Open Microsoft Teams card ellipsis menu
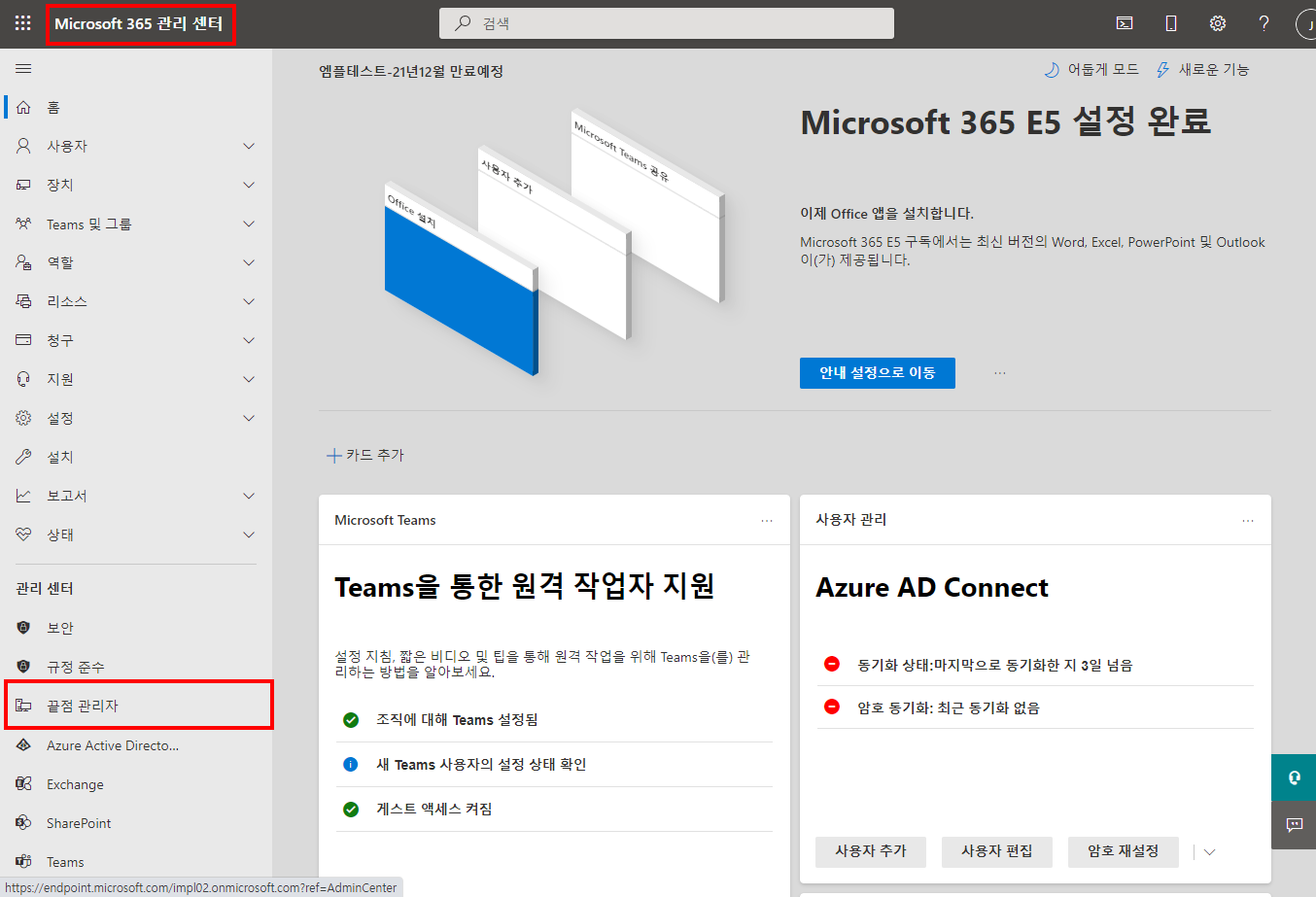 tap(767, 521)
